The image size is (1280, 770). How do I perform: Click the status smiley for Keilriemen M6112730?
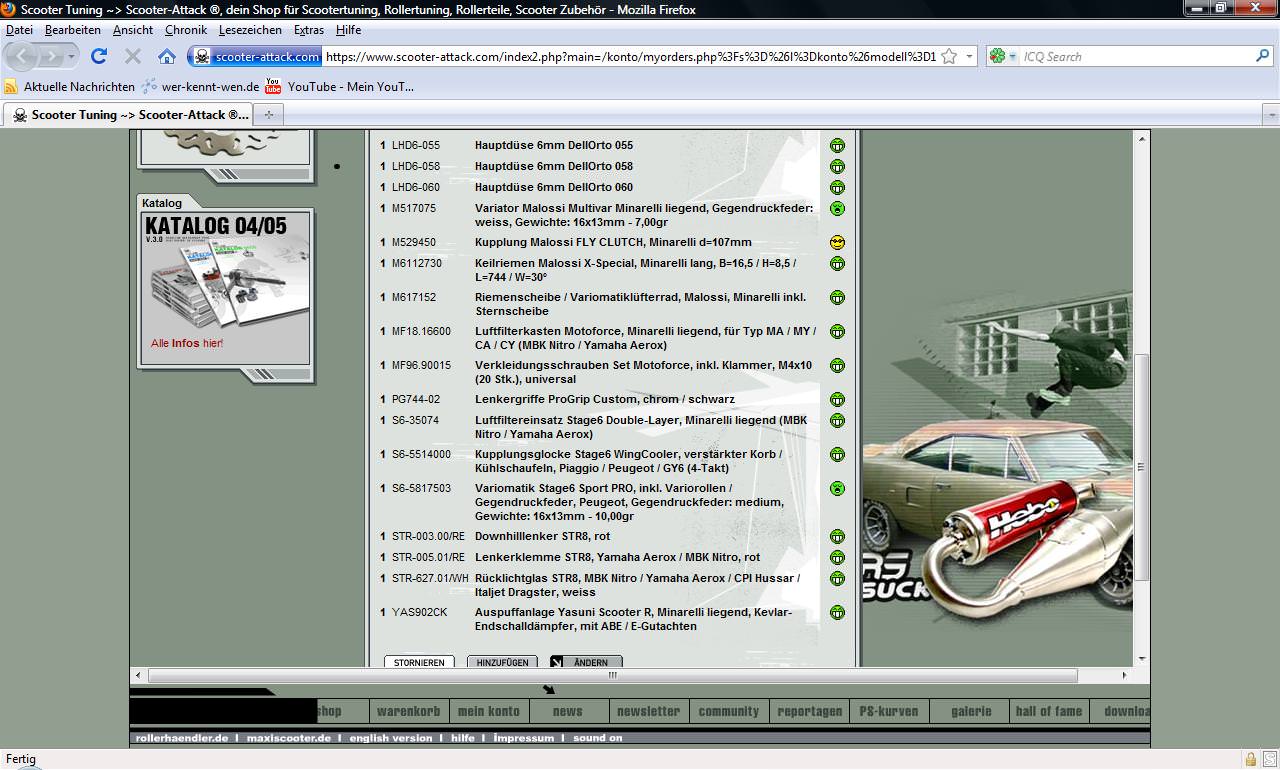tap(837, 263)
